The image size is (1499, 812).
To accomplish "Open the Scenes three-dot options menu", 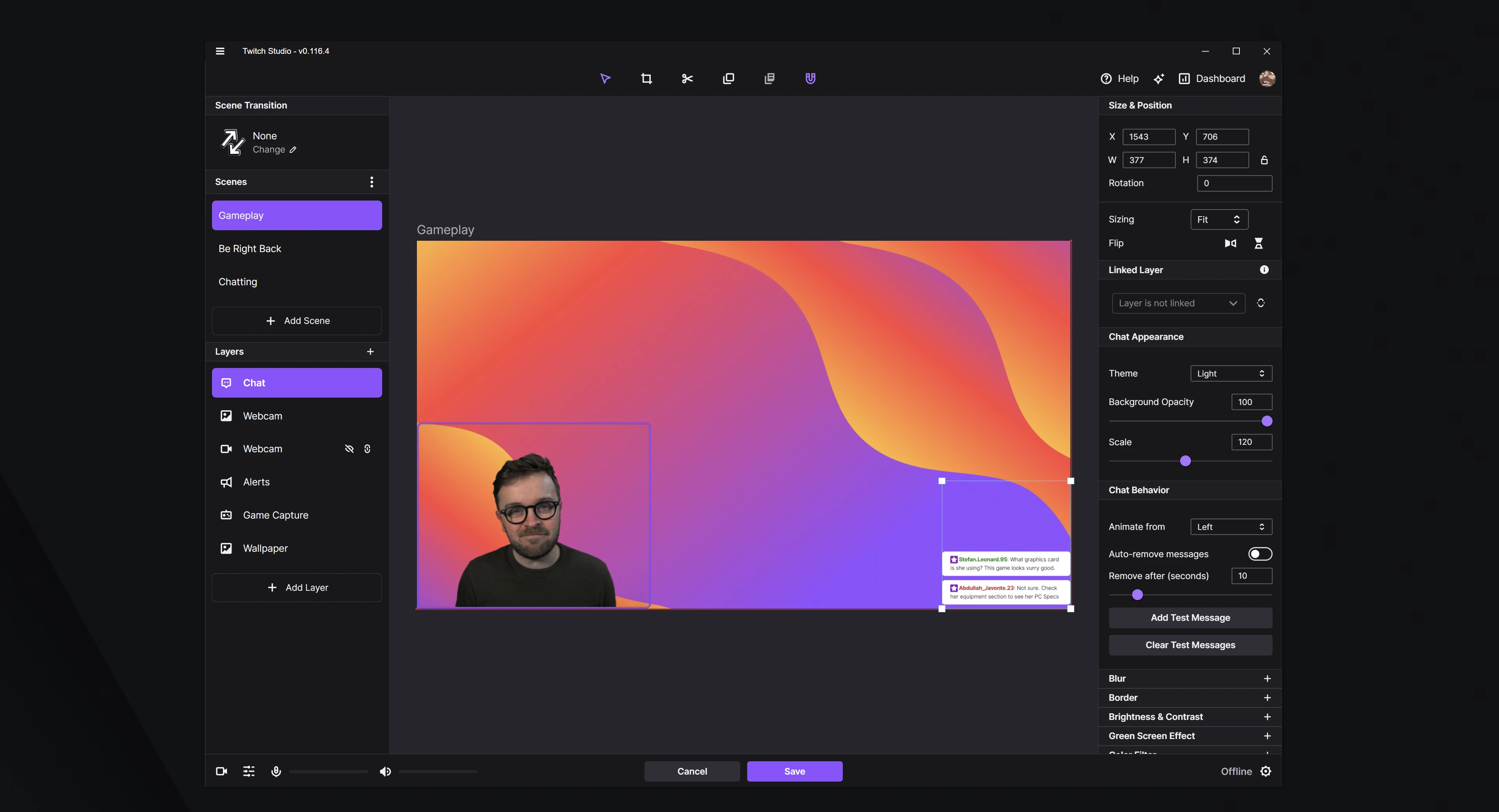I will [x=371, y=182].
